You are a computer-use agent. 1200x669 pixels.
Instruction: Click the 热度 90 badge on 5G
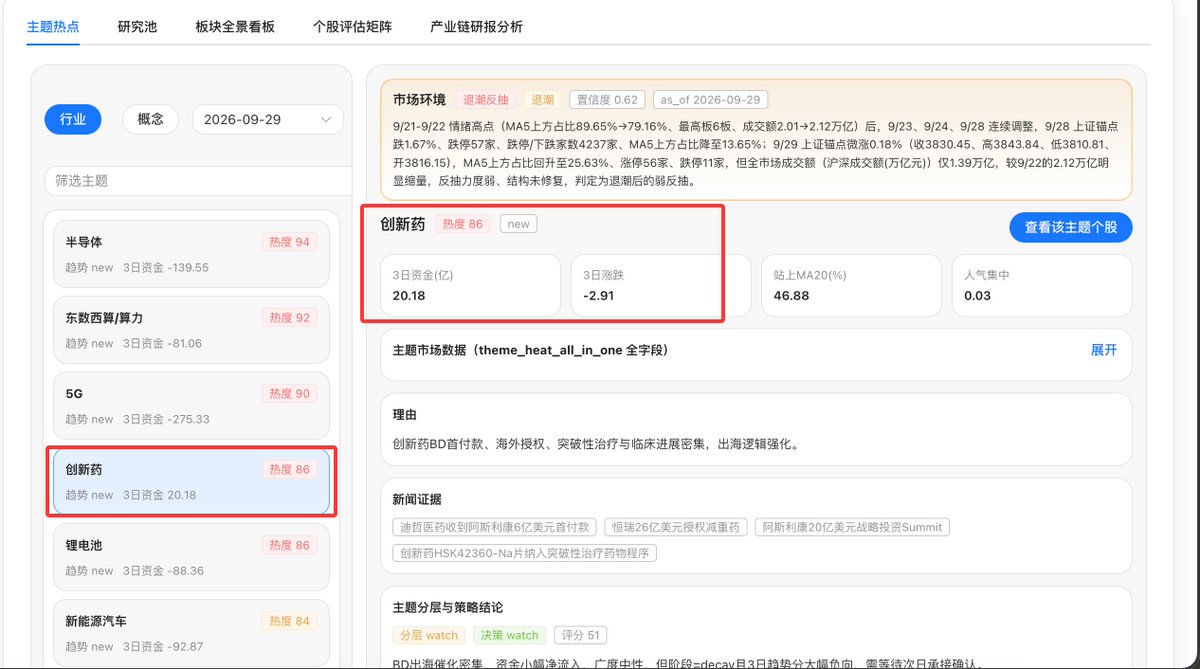coord(289,394)
